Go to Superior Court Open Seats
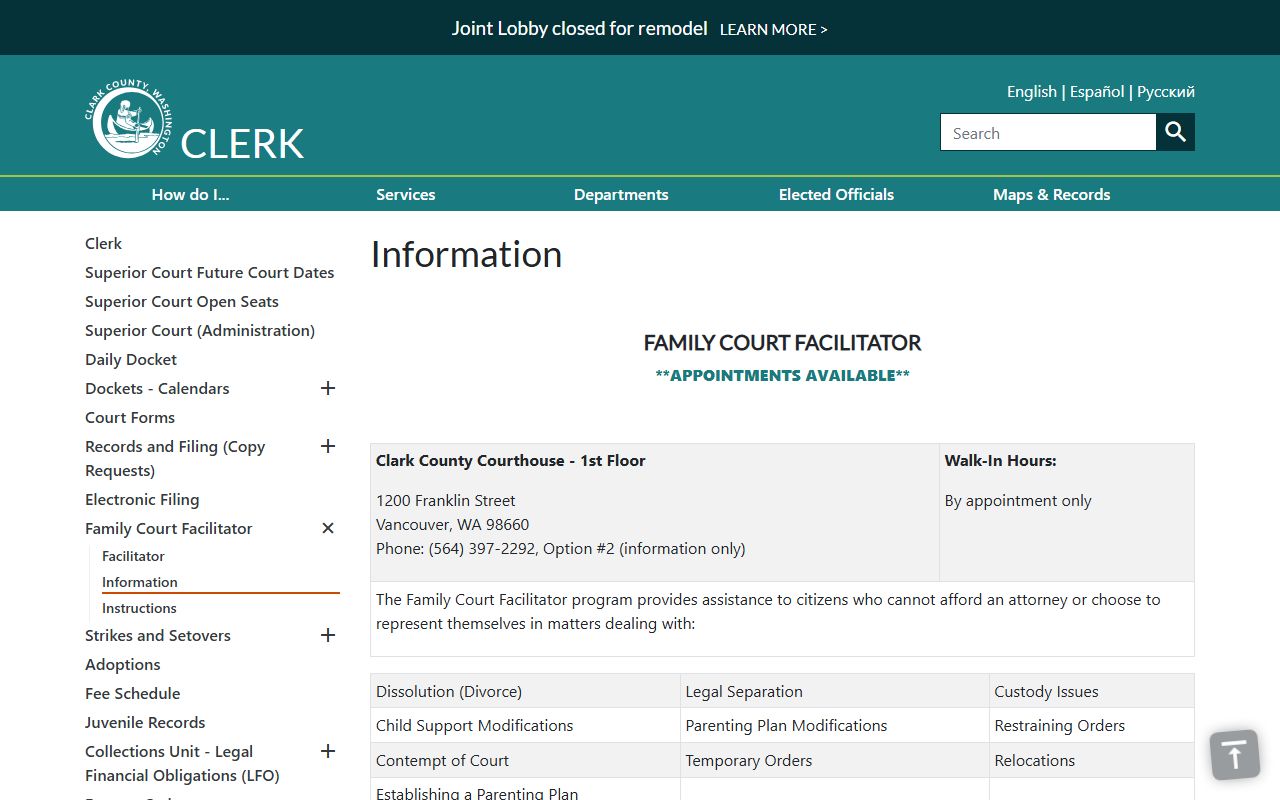The image size is (1280, 800). click(182, 301)
